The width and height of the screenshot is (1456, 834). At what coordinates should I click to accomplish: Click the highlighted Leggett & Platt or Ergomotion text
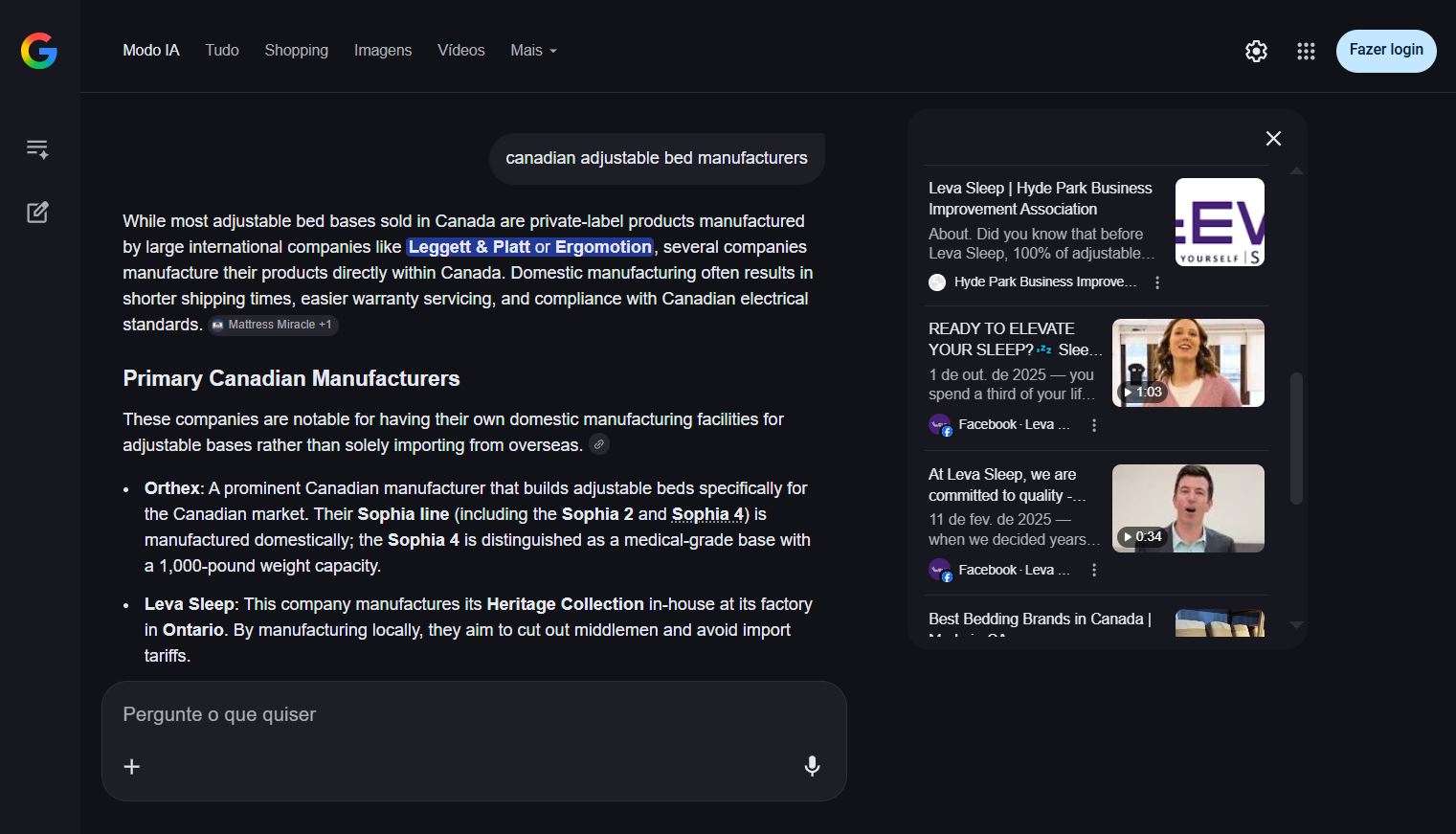(x=530, y=247)
